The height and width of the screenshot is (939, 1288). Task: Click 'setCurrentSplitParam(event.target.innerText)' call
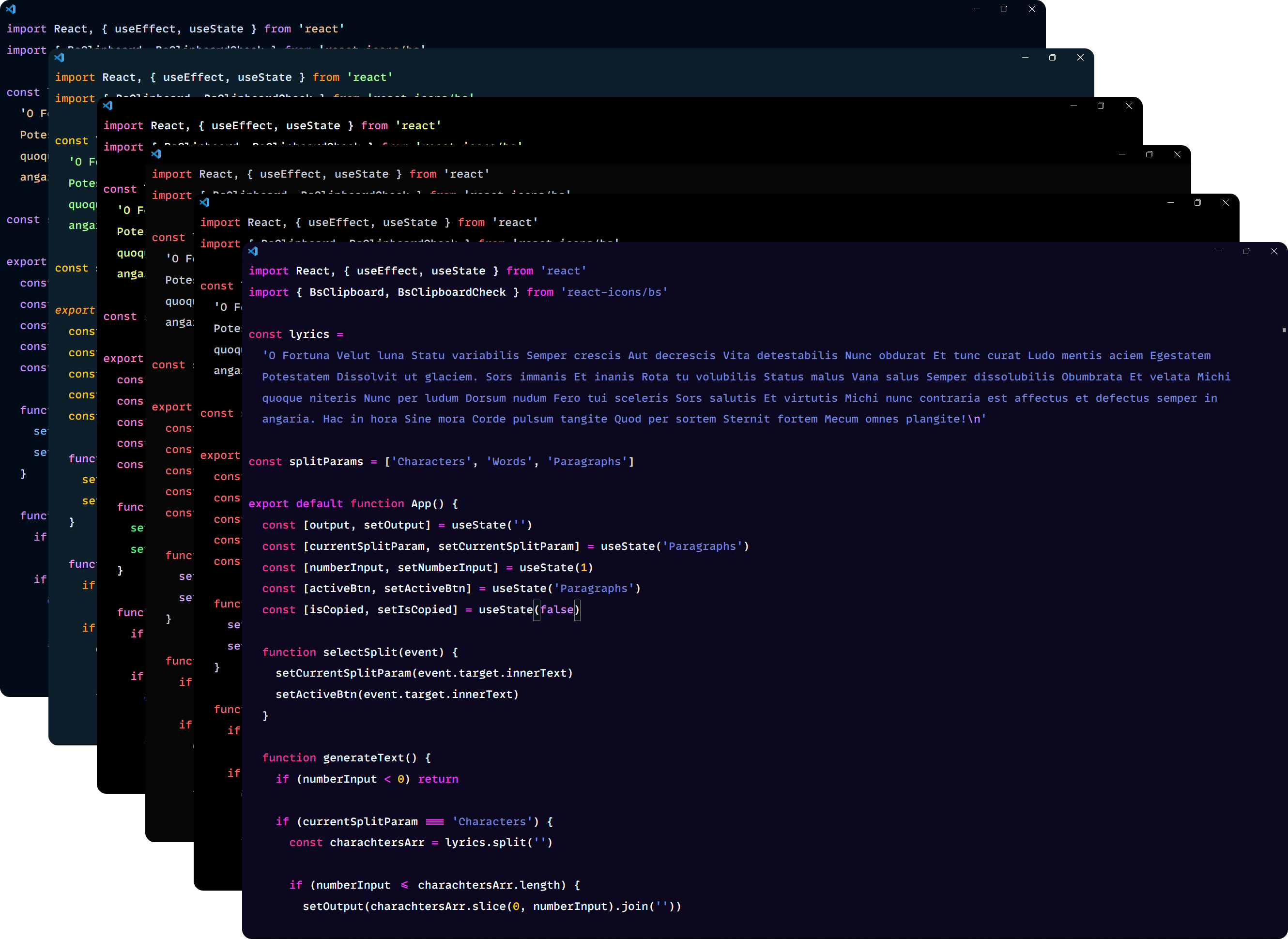424,673
